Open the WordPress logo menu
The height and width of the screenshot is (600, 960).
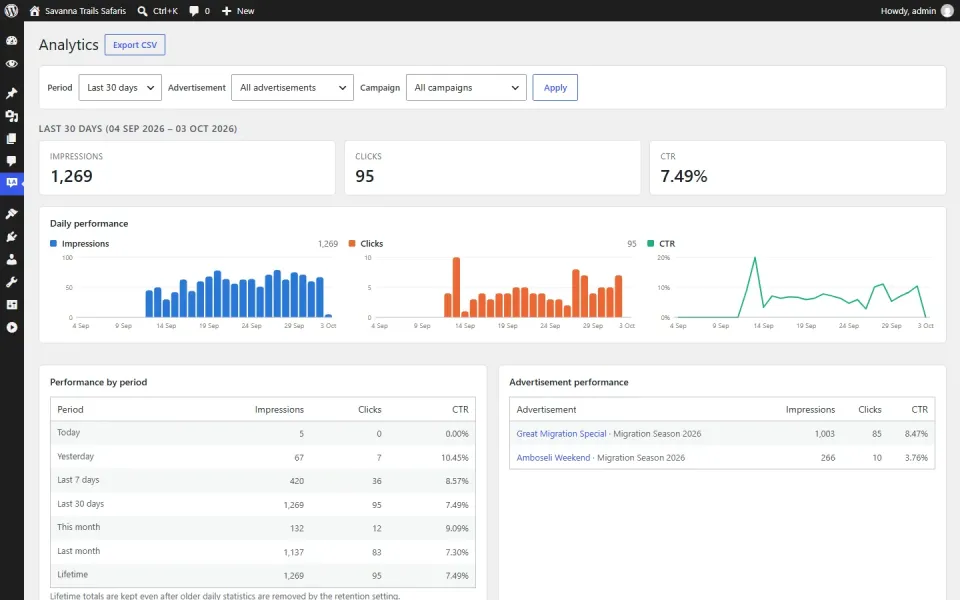11,10
